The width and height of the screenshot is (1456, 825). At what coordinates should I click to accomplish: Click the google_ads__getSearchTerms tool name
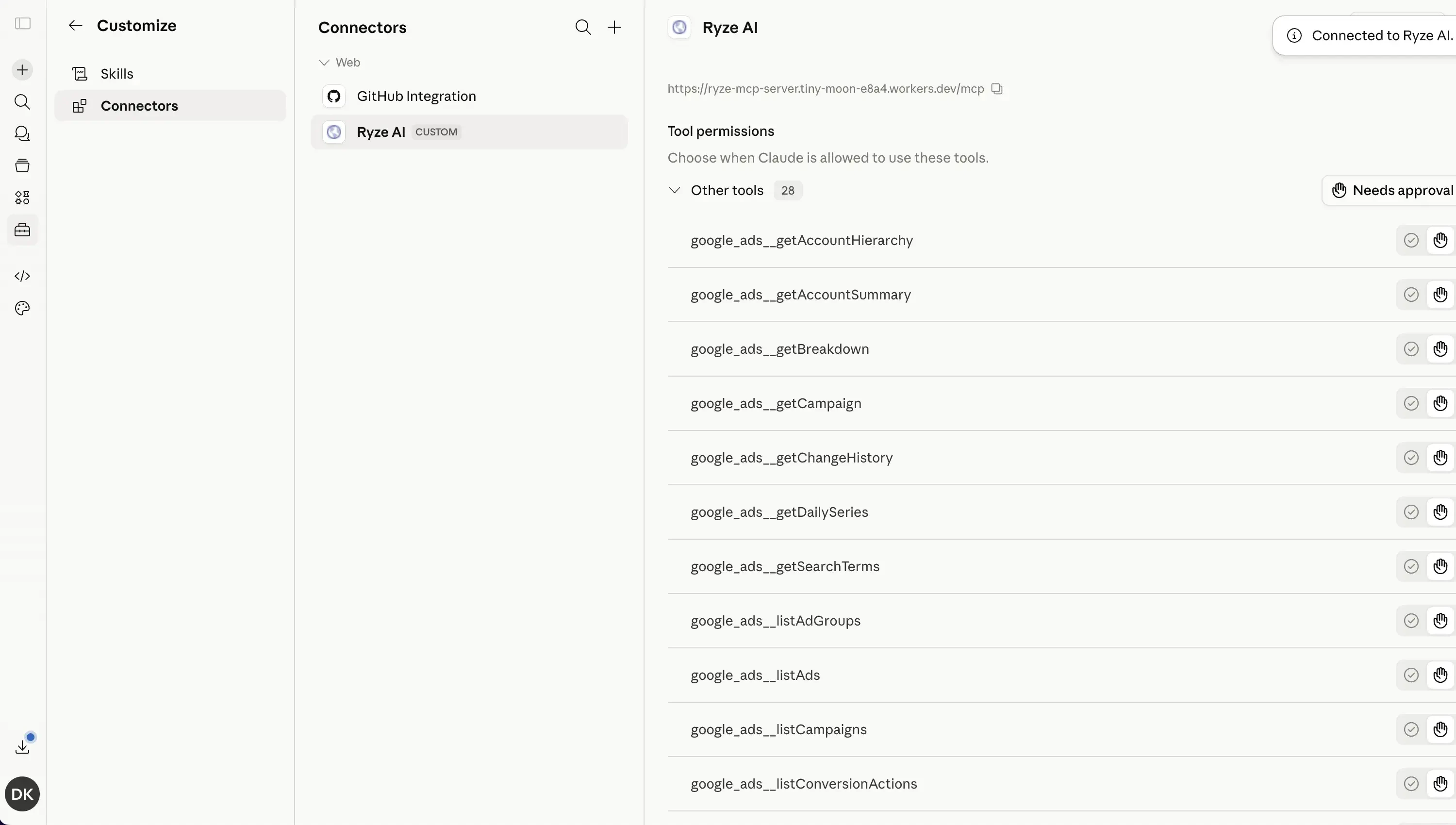tap(785, 567)
